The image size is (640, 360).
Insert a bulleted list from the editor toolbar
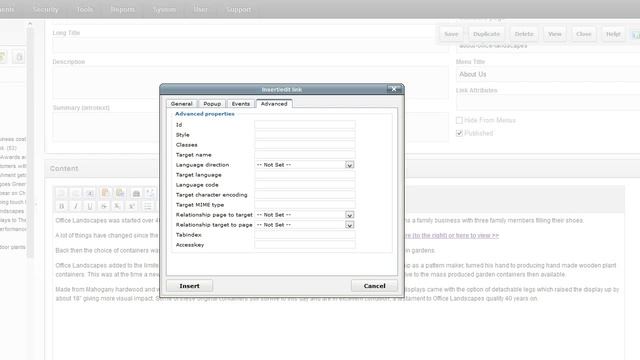pos(148,206)
